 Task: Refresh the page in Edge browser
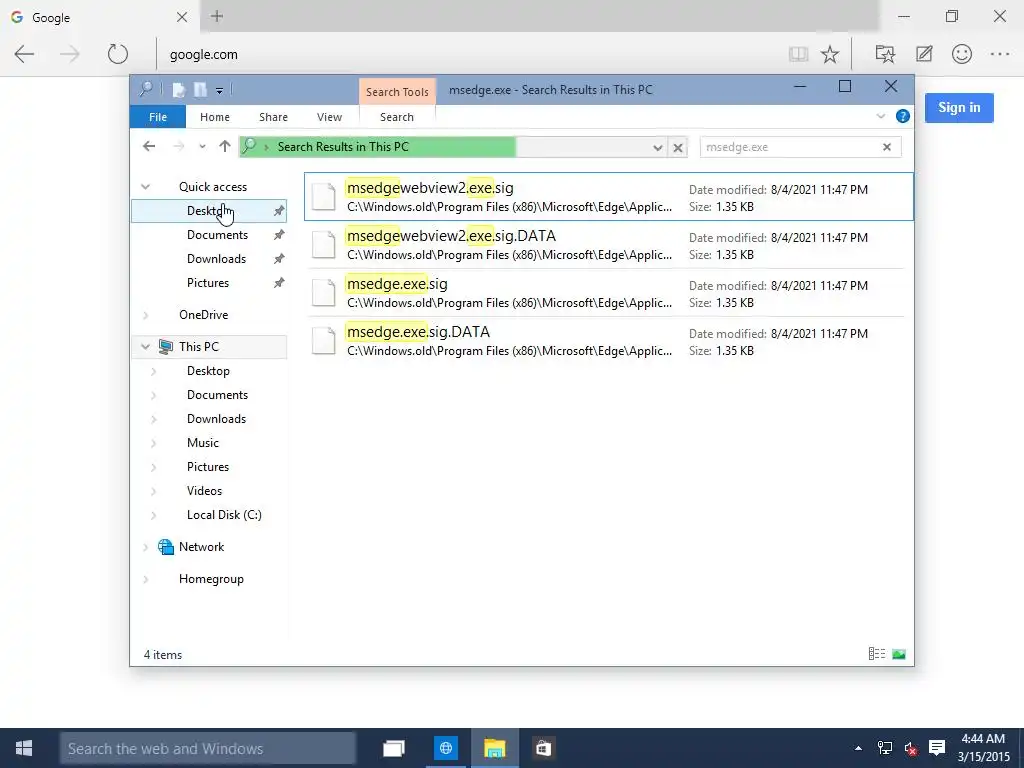coord(118,54)
